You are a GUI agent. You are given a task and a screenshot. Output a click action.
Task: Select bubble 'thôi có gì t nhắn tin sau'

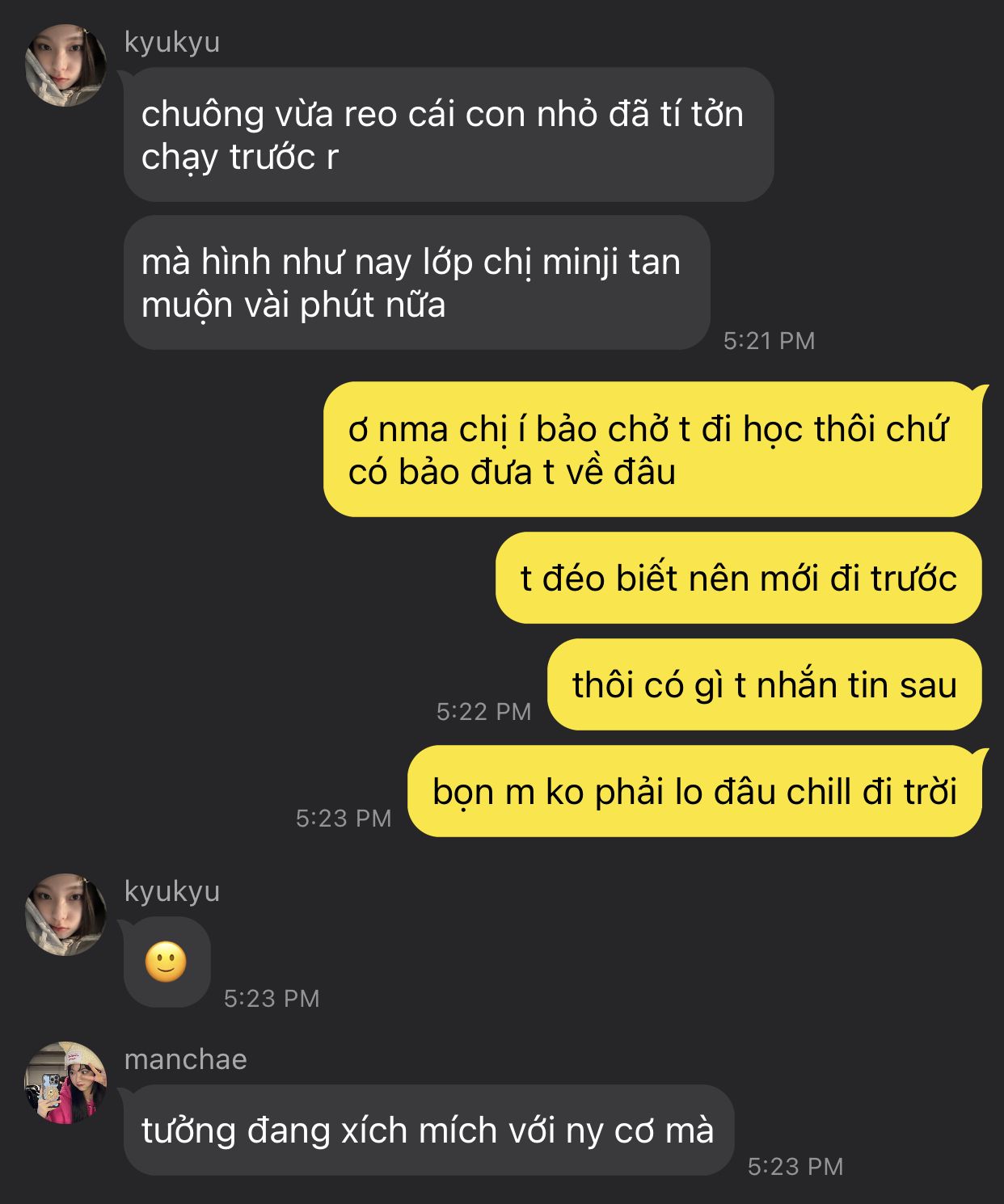[x=765, y=684]
